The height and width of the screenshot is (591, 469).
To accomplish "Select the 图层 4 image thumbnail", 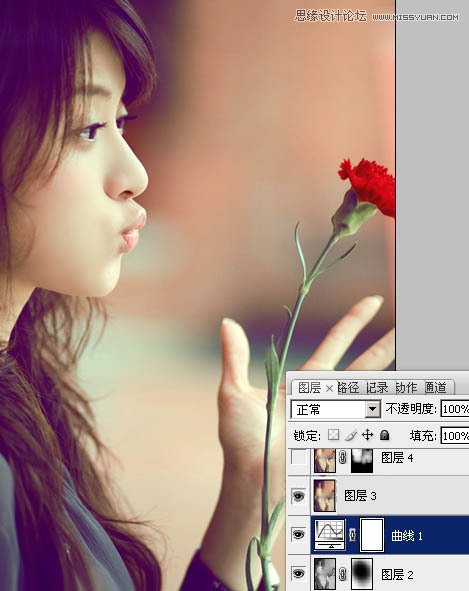I will (325, 461).
